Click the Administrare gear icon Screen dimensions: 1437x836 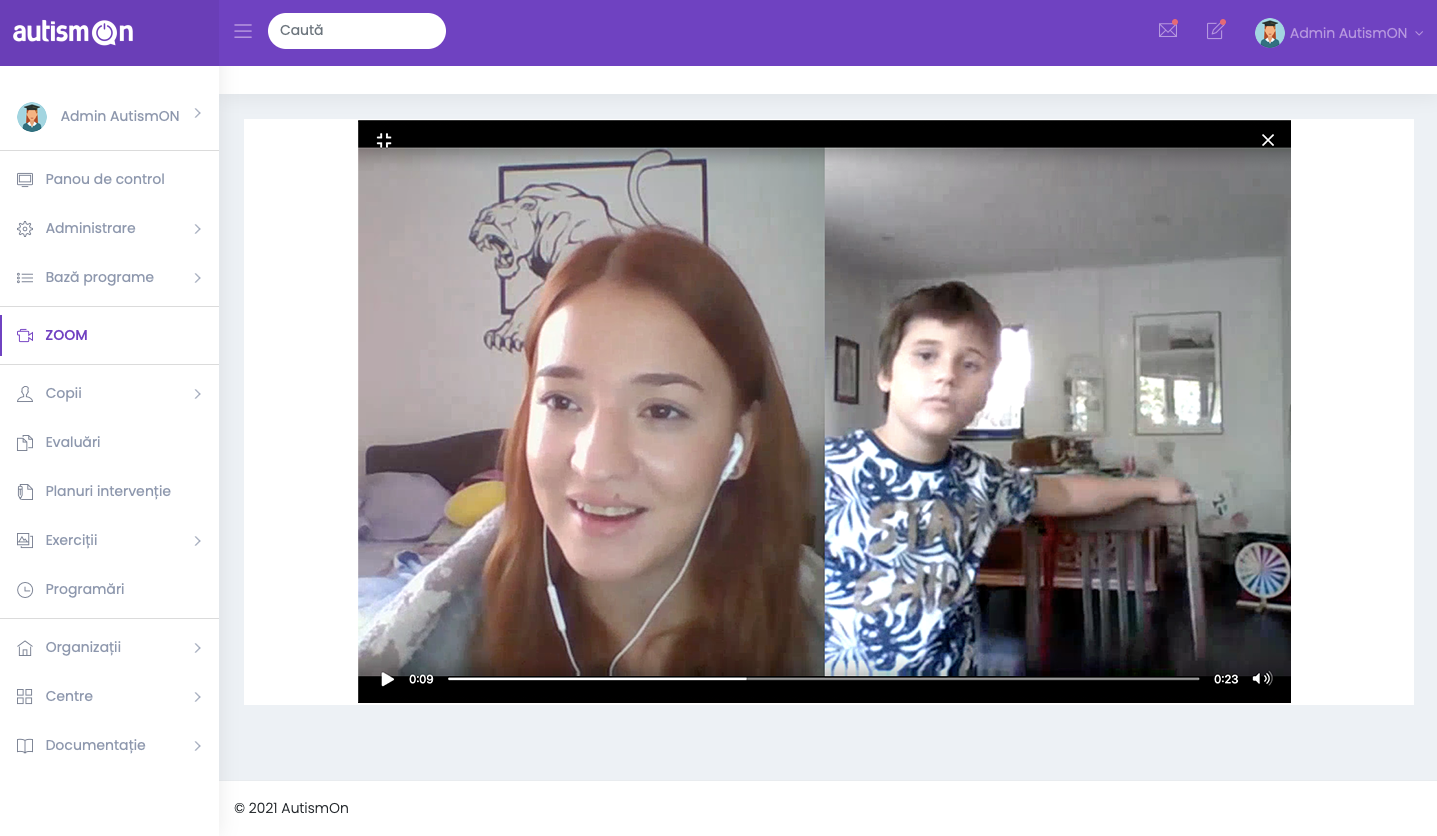(25, 229)
